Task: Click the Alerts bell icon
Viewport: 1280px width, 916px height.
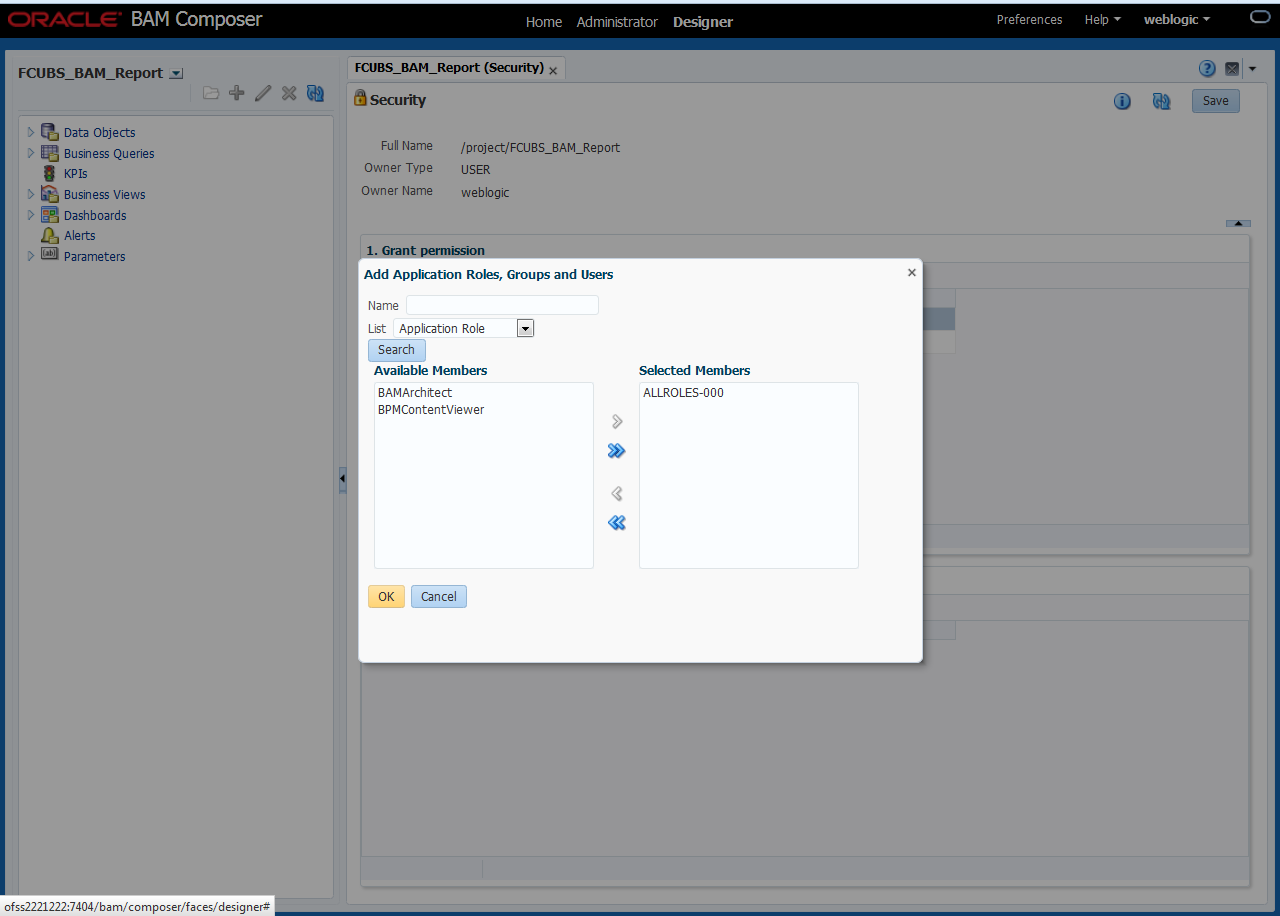Action: 49,235
